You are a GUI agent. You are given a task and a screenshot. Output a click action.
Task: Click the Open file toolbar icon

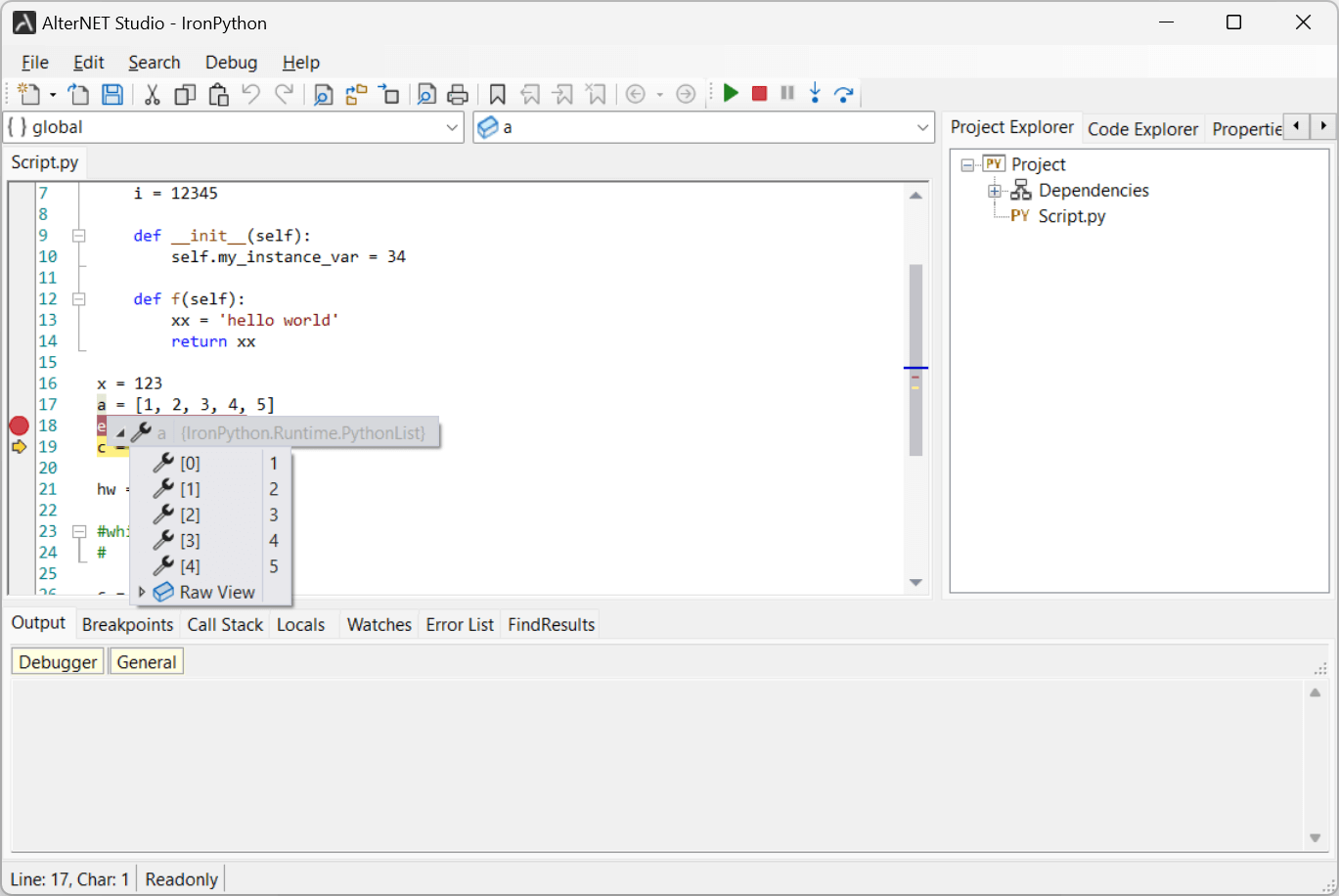78,94
